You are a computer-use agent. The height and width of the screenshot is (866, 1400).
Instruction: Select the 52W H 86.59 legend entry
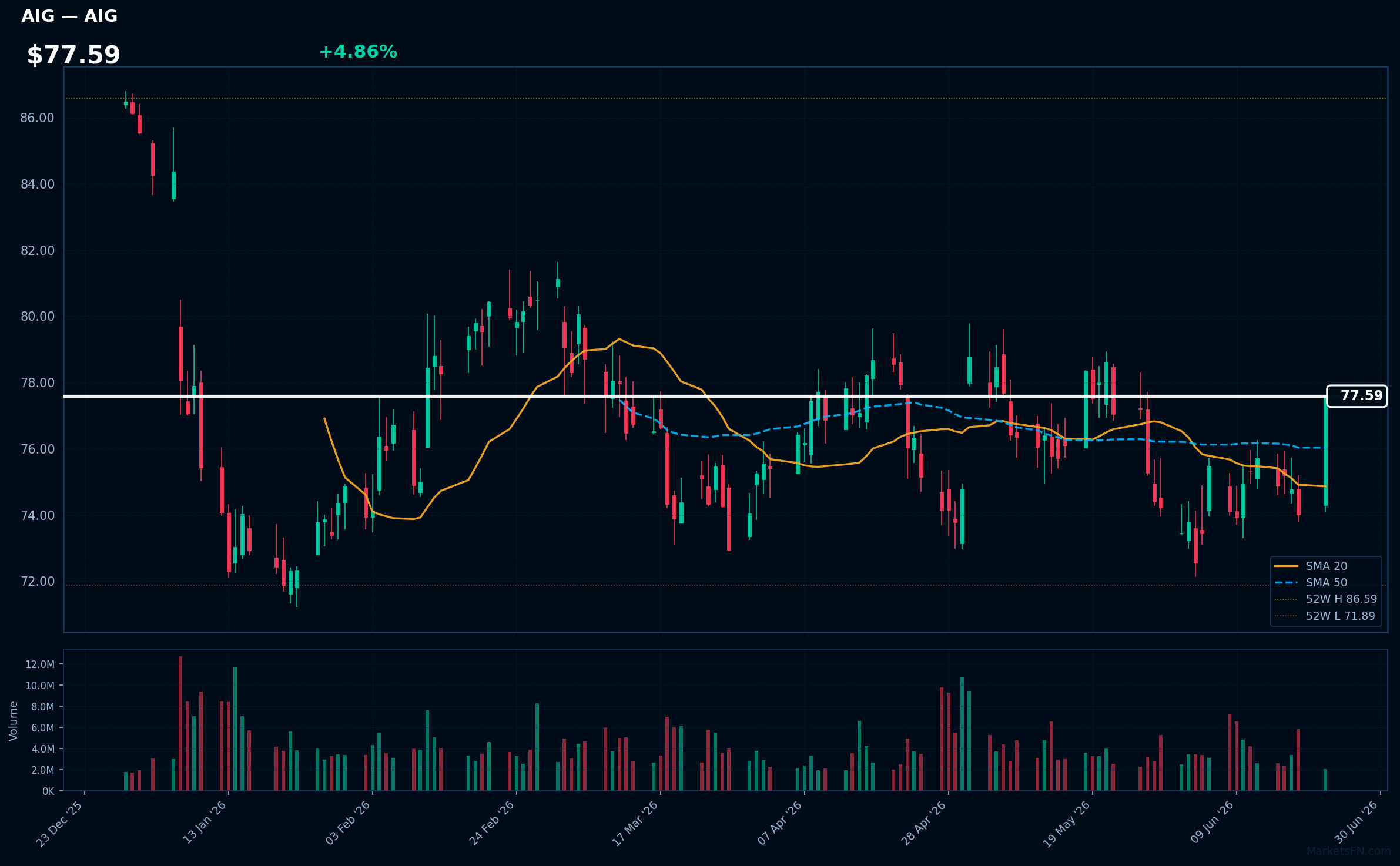point(1326,599)
